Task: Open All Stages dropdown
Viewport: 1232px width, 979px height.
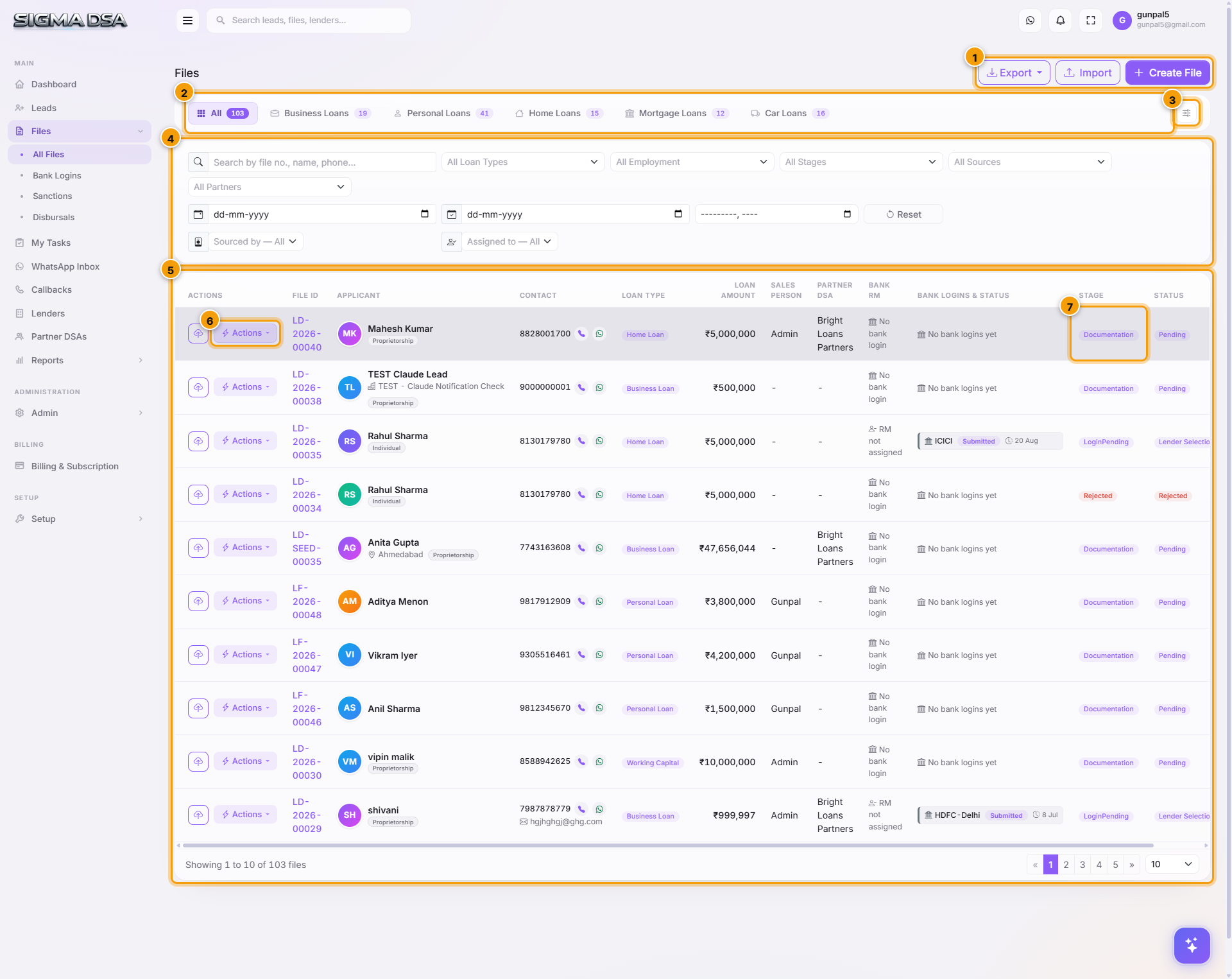Action: (x=861, y=162)
